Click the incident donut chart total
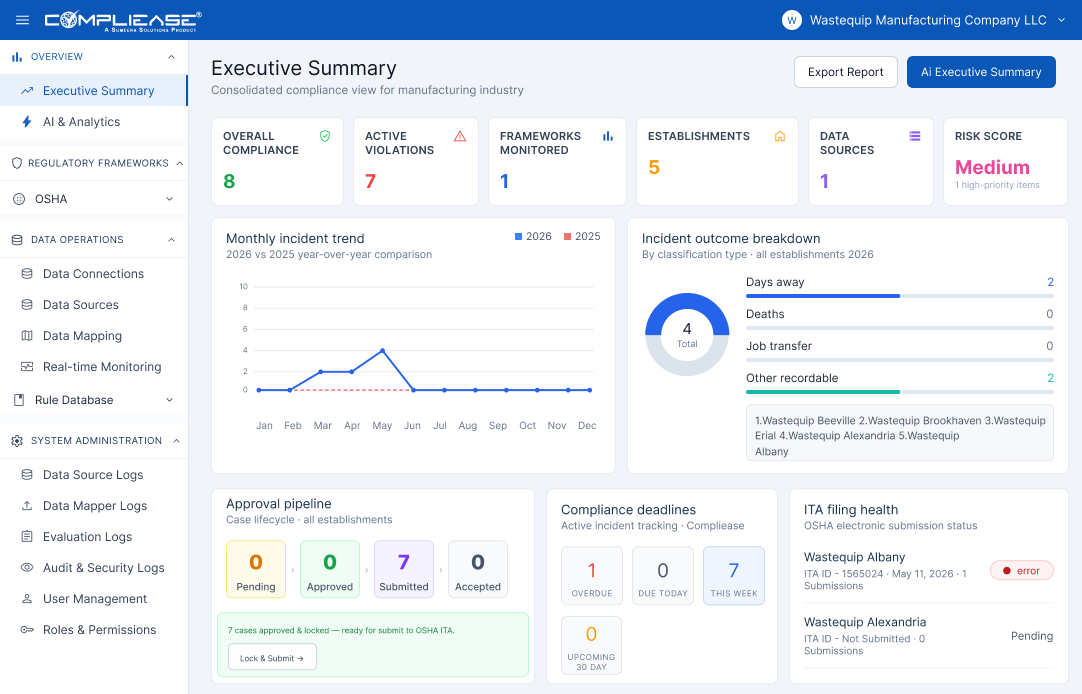The height and width of the screenshot is (694, 1082). [687, 335]
